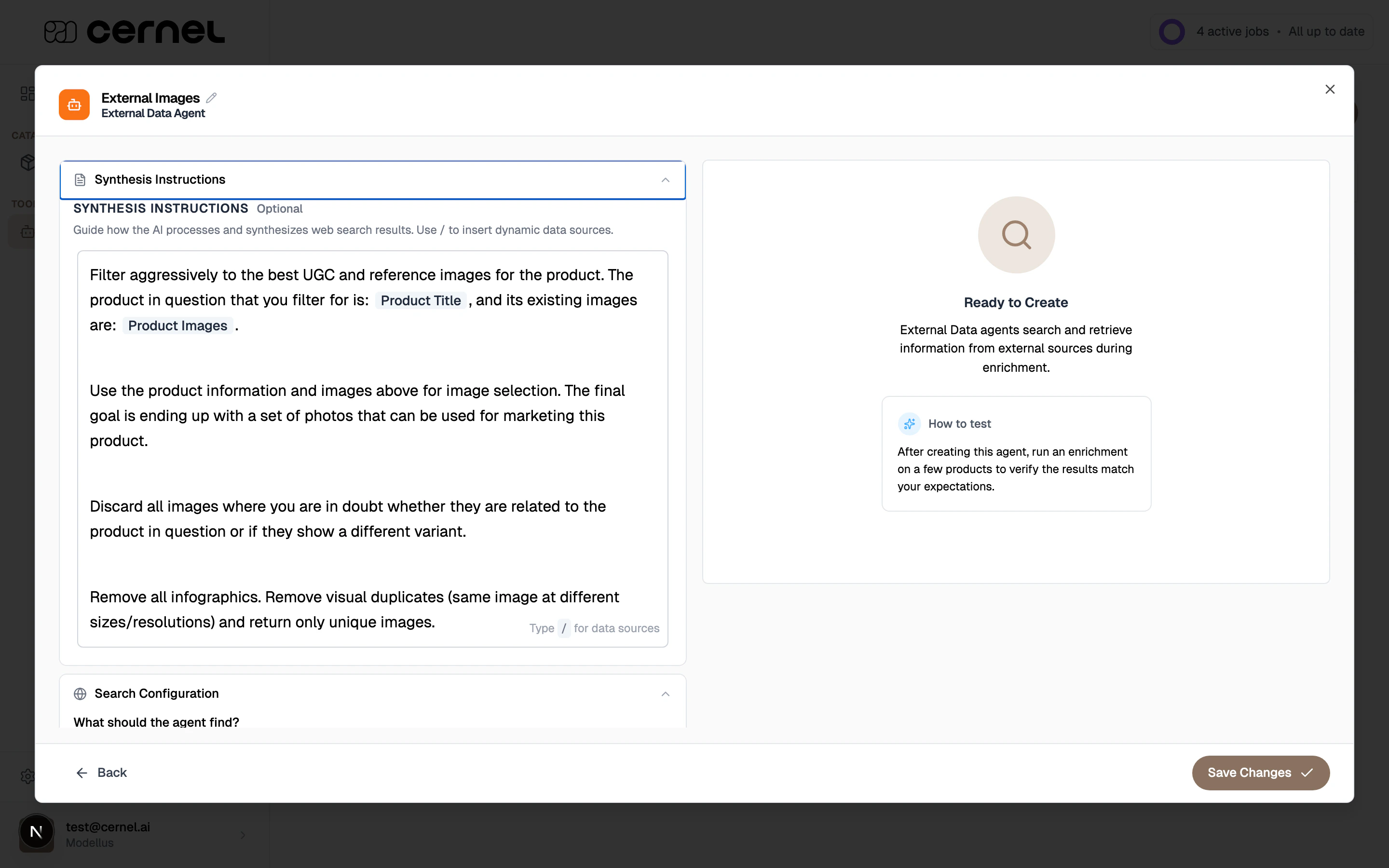Click the Cernel logo
The image size is (1389, 868).
(x=134, y=31)
